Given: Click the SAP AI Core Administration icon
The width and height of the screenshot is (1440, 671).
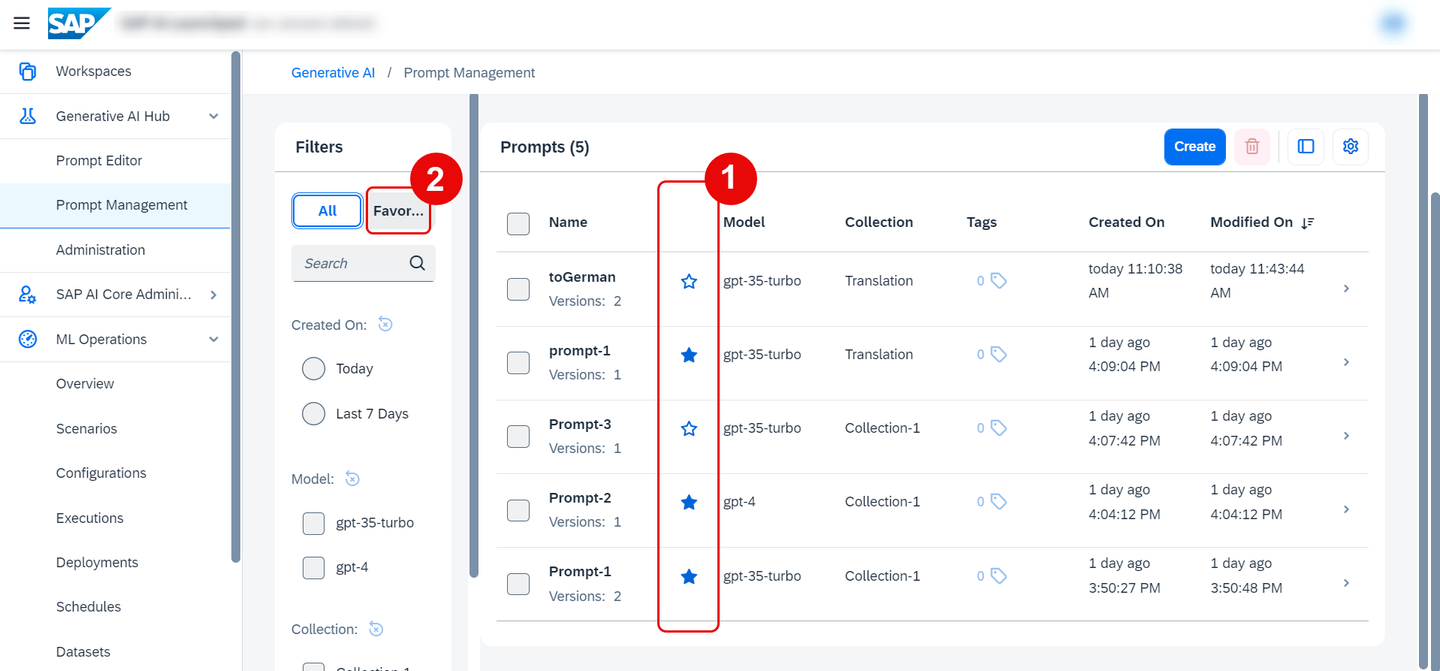Looking at the screenshot, I should 27,294.
